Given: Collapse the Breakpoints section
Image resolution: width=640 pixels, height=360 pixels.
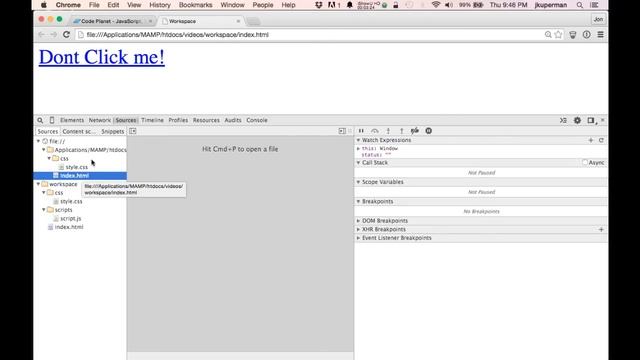Looking at the screenshot, I should pyautogui.click(x=358, y=202).
